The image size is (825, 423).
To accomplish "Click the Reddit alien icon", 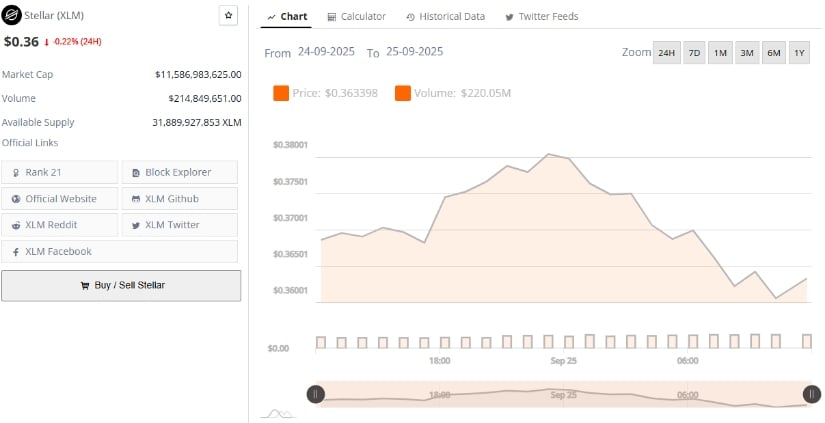I will pyautogui.click(x=16, y=225).
